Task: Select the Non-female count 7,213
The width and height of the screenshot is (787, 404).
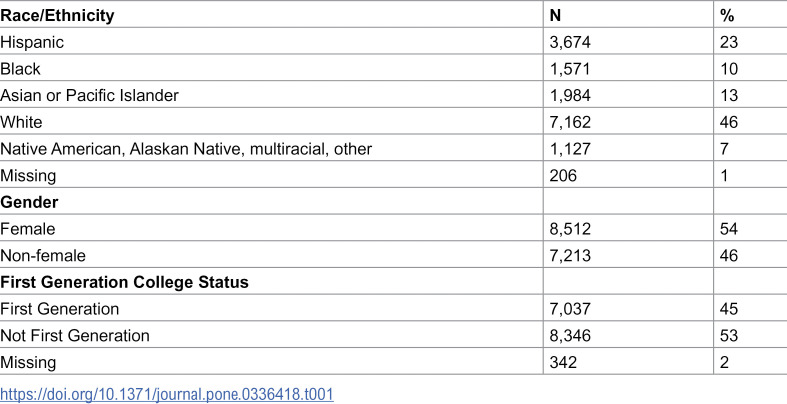Action: coord(570,255)
